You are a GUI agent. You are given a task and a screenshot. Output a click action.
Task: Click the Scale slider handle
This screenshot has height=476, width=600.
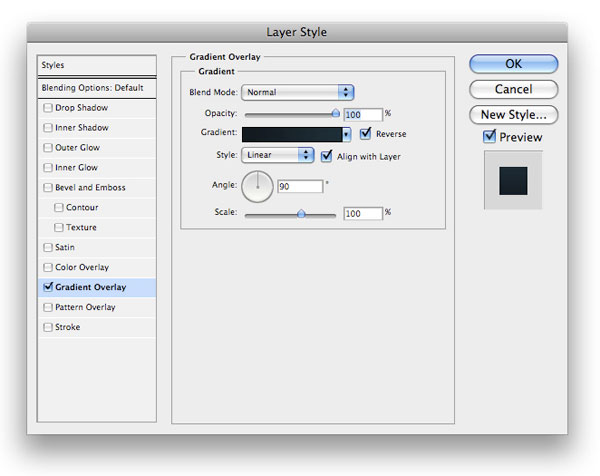(302, 214)
